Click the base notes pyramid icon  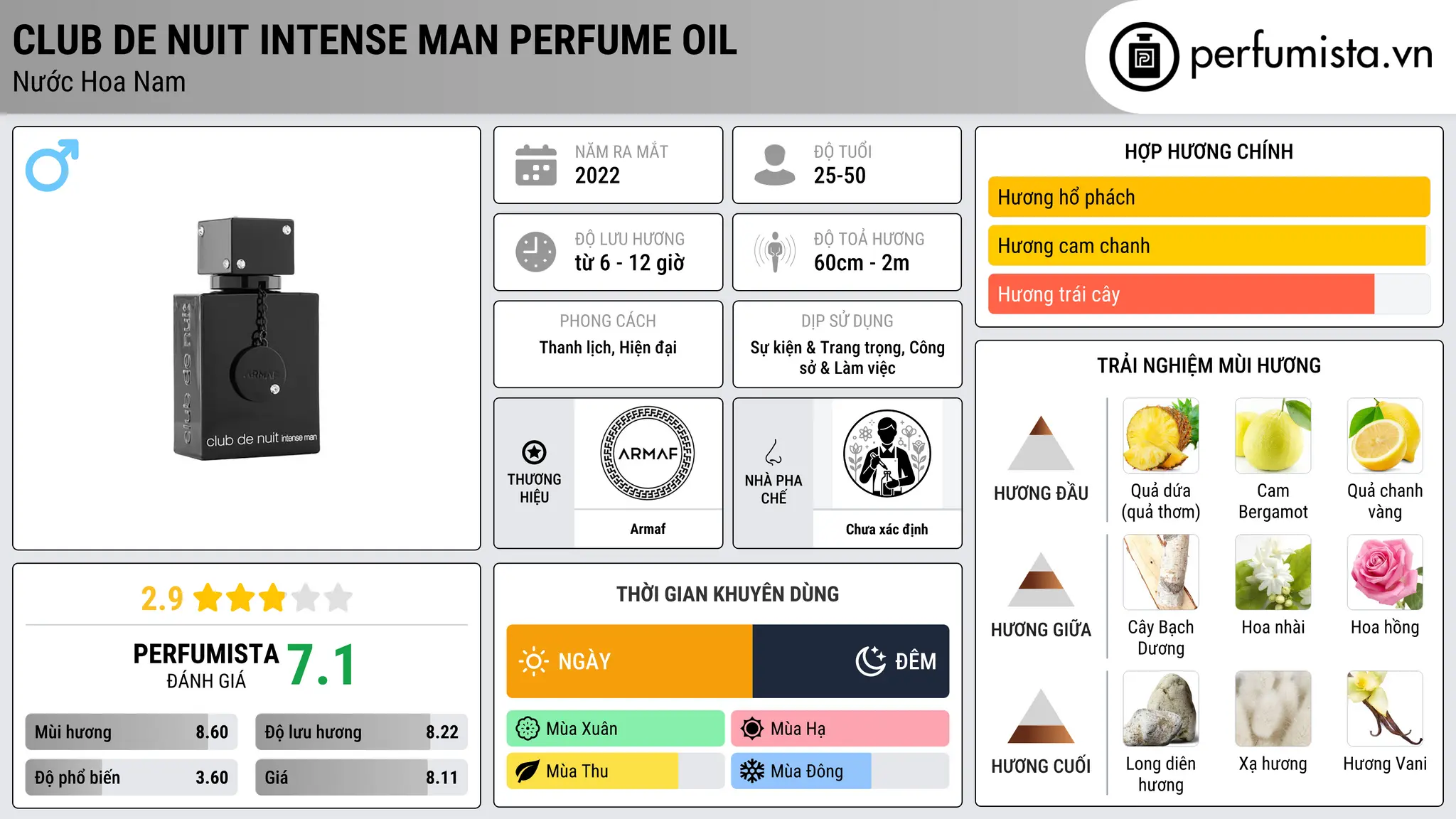(1041, 716)
